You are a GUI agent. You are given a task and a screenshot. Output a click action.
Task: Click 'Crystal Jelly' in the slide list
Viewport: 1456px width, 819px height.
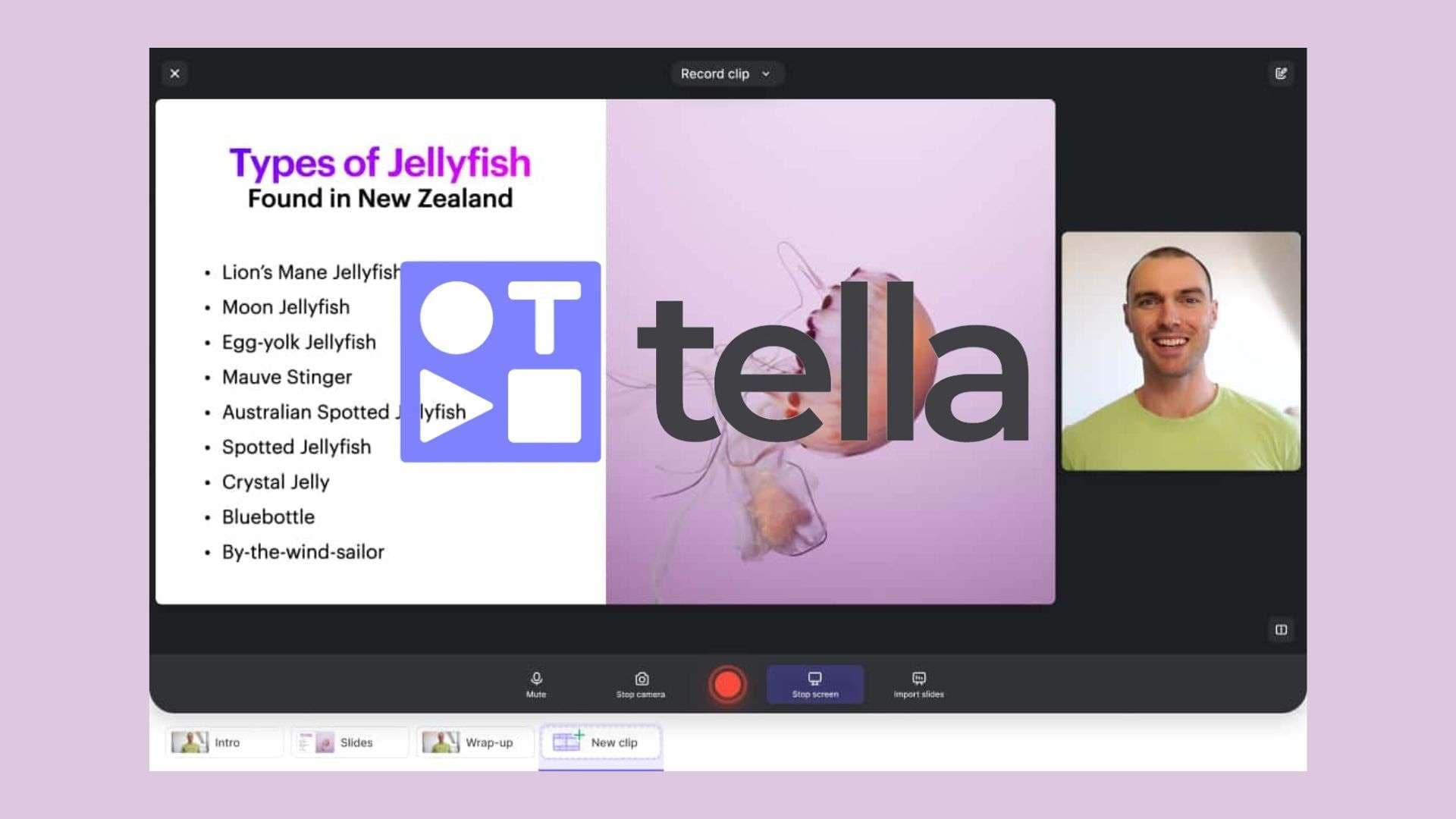(275, 482)
